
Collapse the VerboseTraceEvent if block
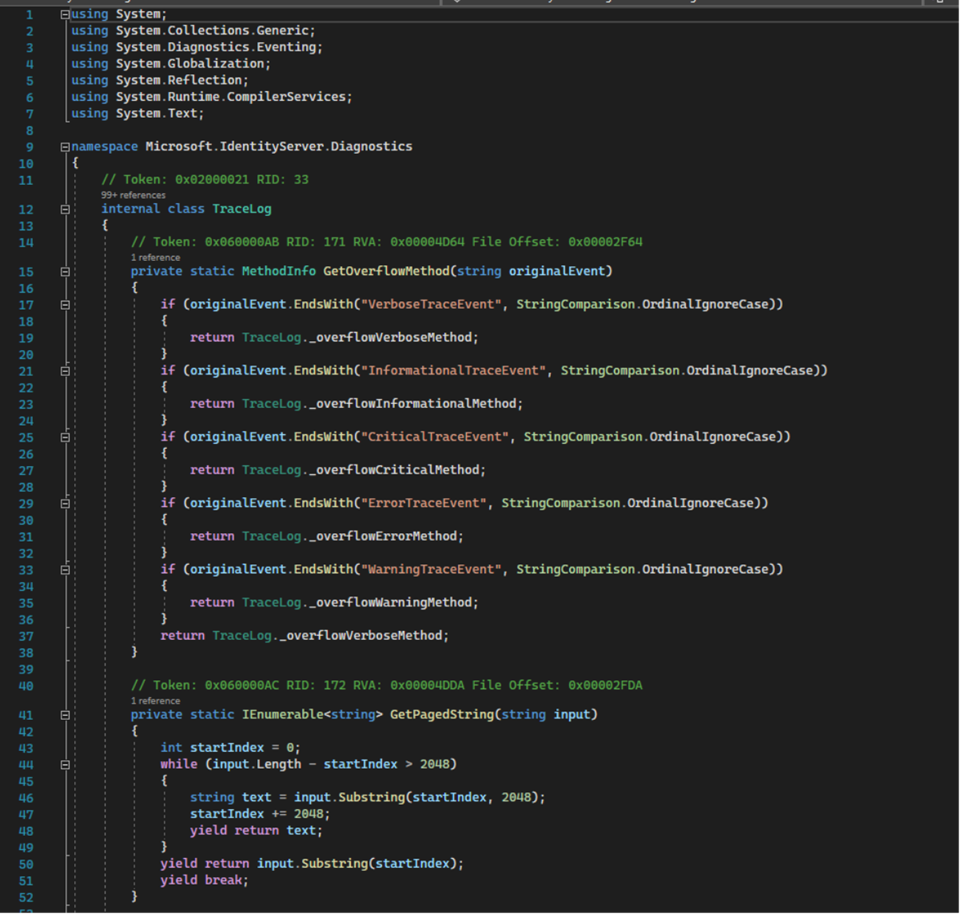(x=64, y=304)
